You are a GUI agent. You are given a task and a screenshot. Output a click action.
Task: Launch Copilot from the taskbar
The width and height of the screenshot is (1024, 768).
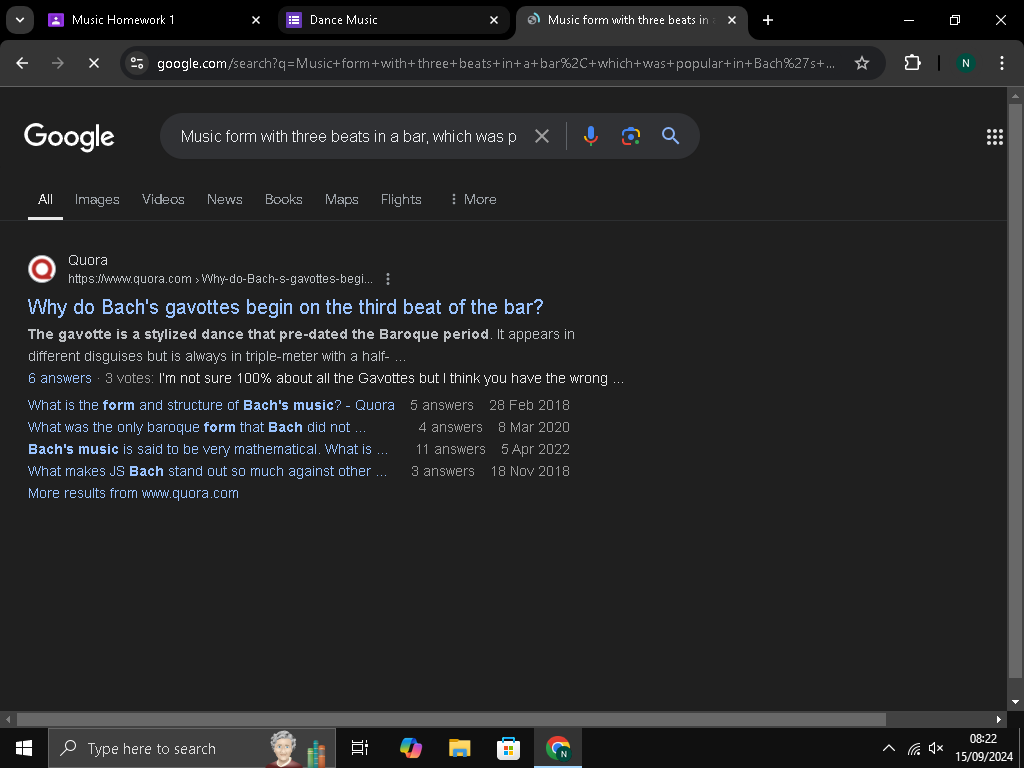point(411,748)
